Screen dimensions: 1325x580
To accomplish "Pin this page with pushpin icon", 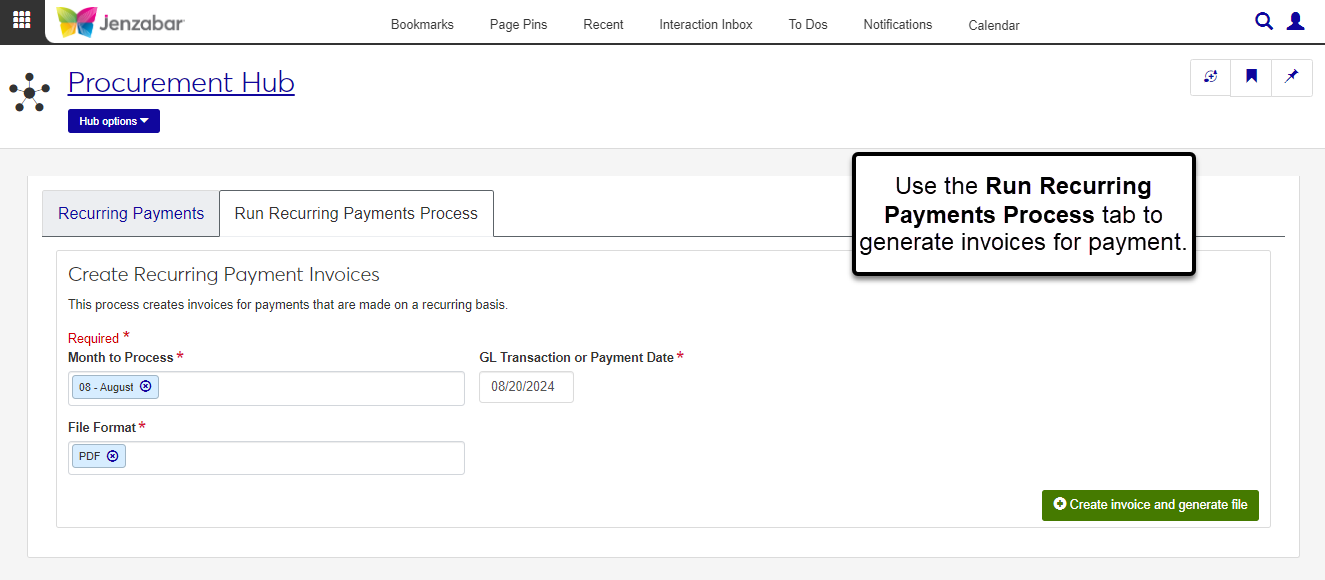I will click(1291, 77).
